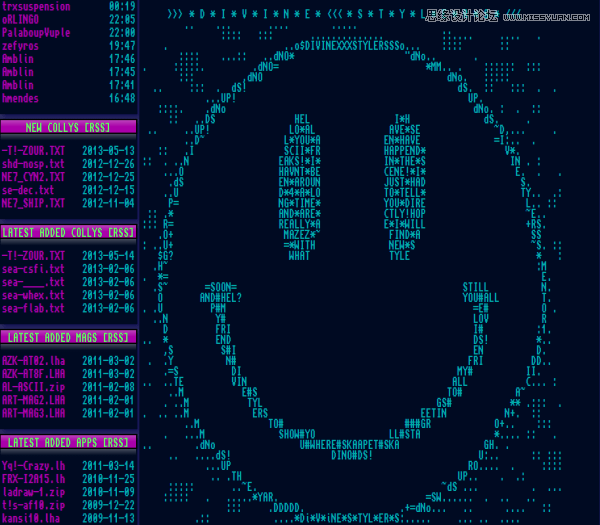Click the 00:19 time next to trxsuspension
The image size is (600, 525).
(x=122, y=7)
